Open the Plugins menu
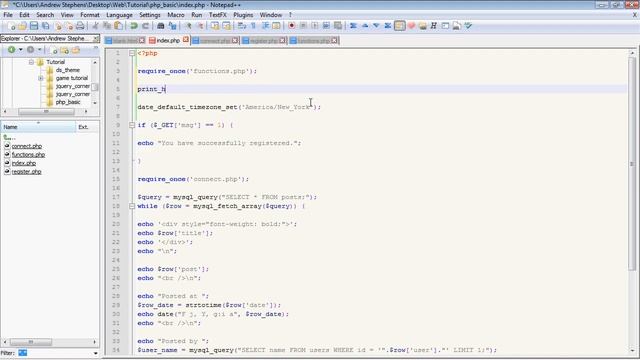Viewport: 640px width, 360px height. 243,15
